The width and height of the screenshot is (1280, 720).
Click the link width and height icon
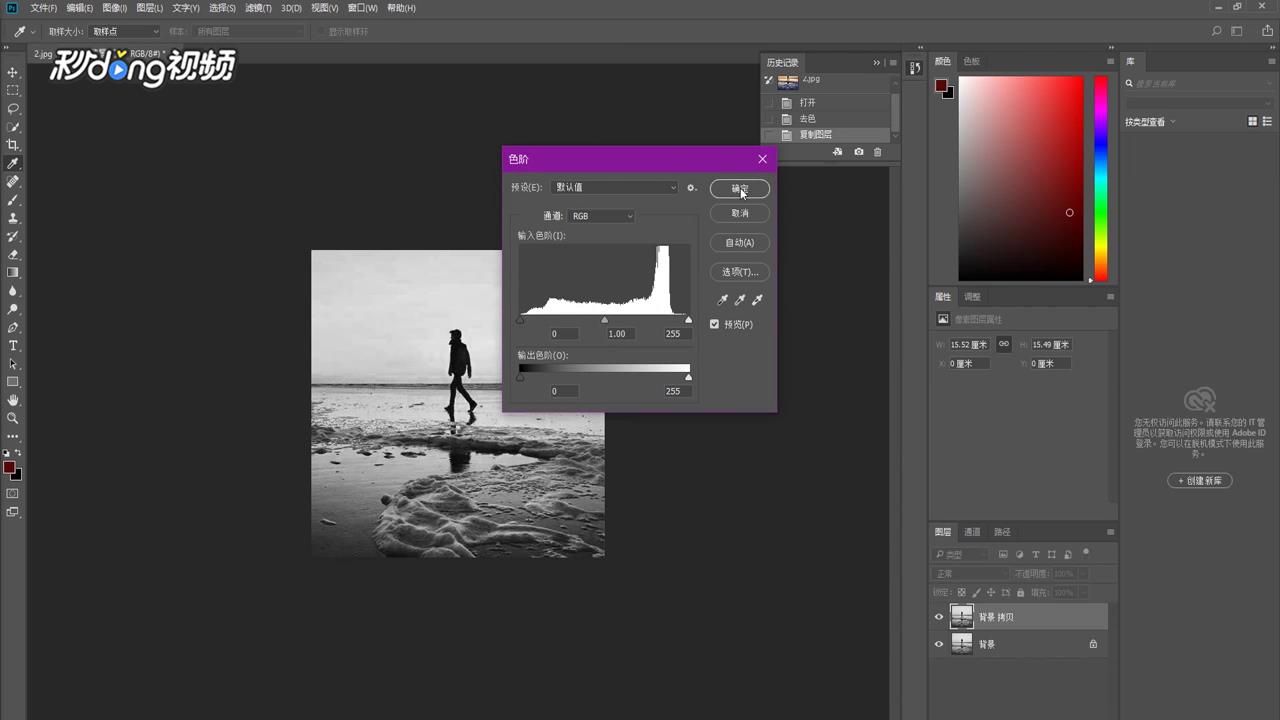click(x=1003, y=344)
